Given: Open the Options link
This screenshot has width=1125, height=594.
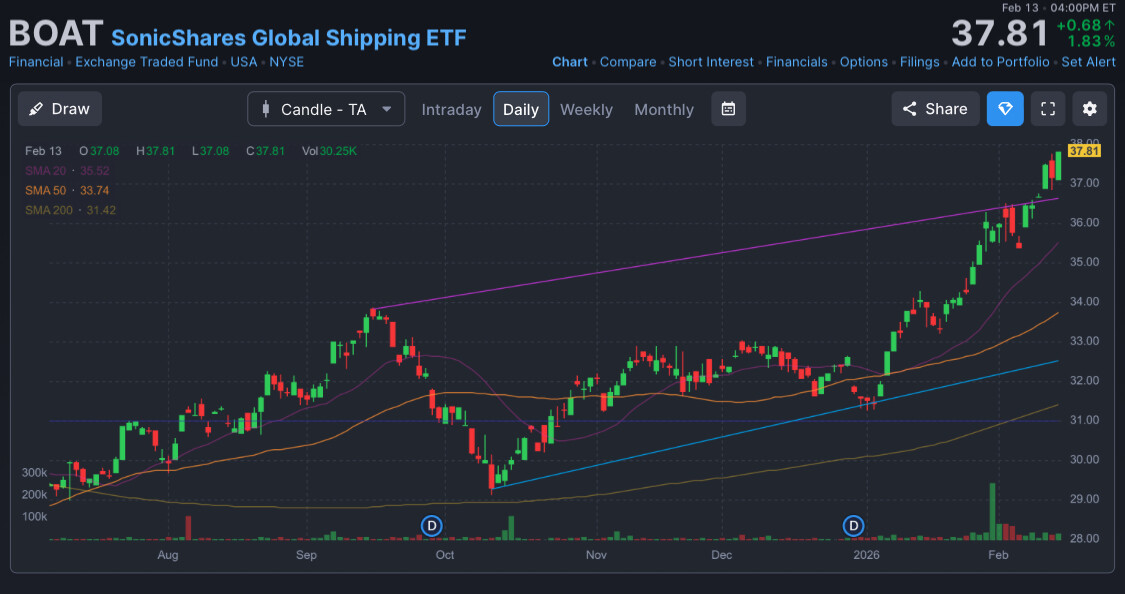Looking at the screenshot, I should point(863,62).
